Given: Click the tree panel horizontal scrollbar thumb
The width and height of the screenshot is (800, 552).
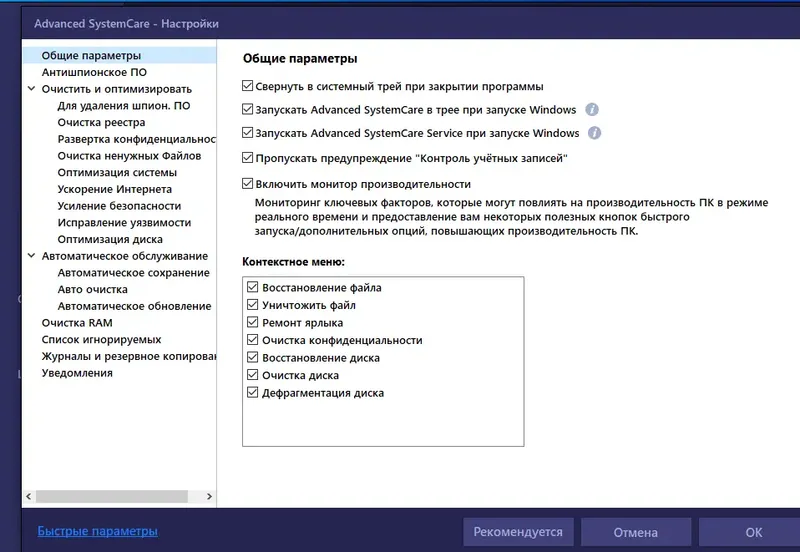Looking at the screenshot, I should pyautogui.click(x=112, y=496).
